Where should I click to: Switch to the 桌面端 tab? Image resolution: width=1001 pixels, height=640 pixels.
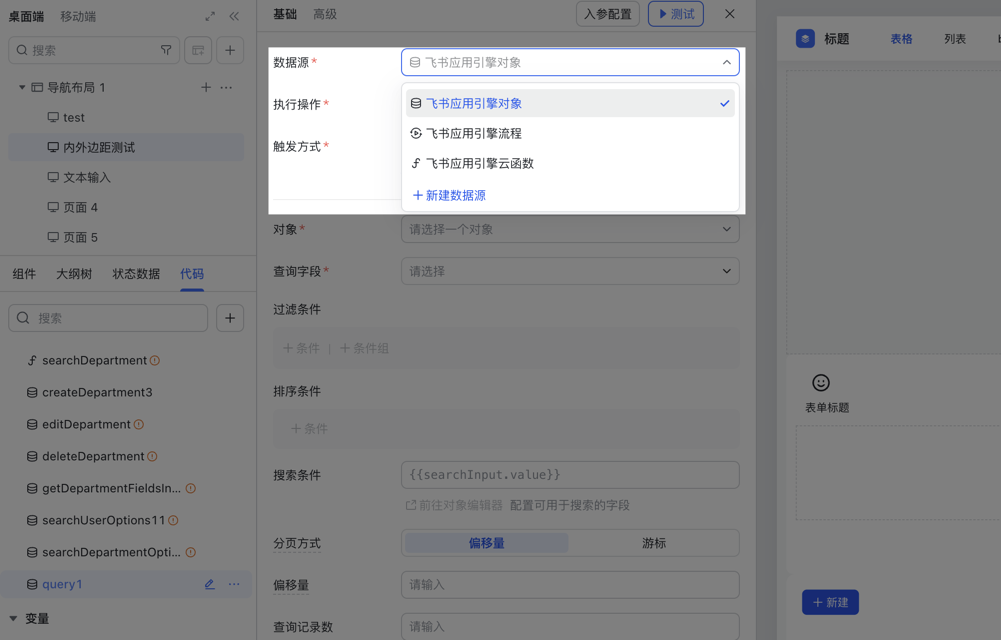[x=26, y=17]
